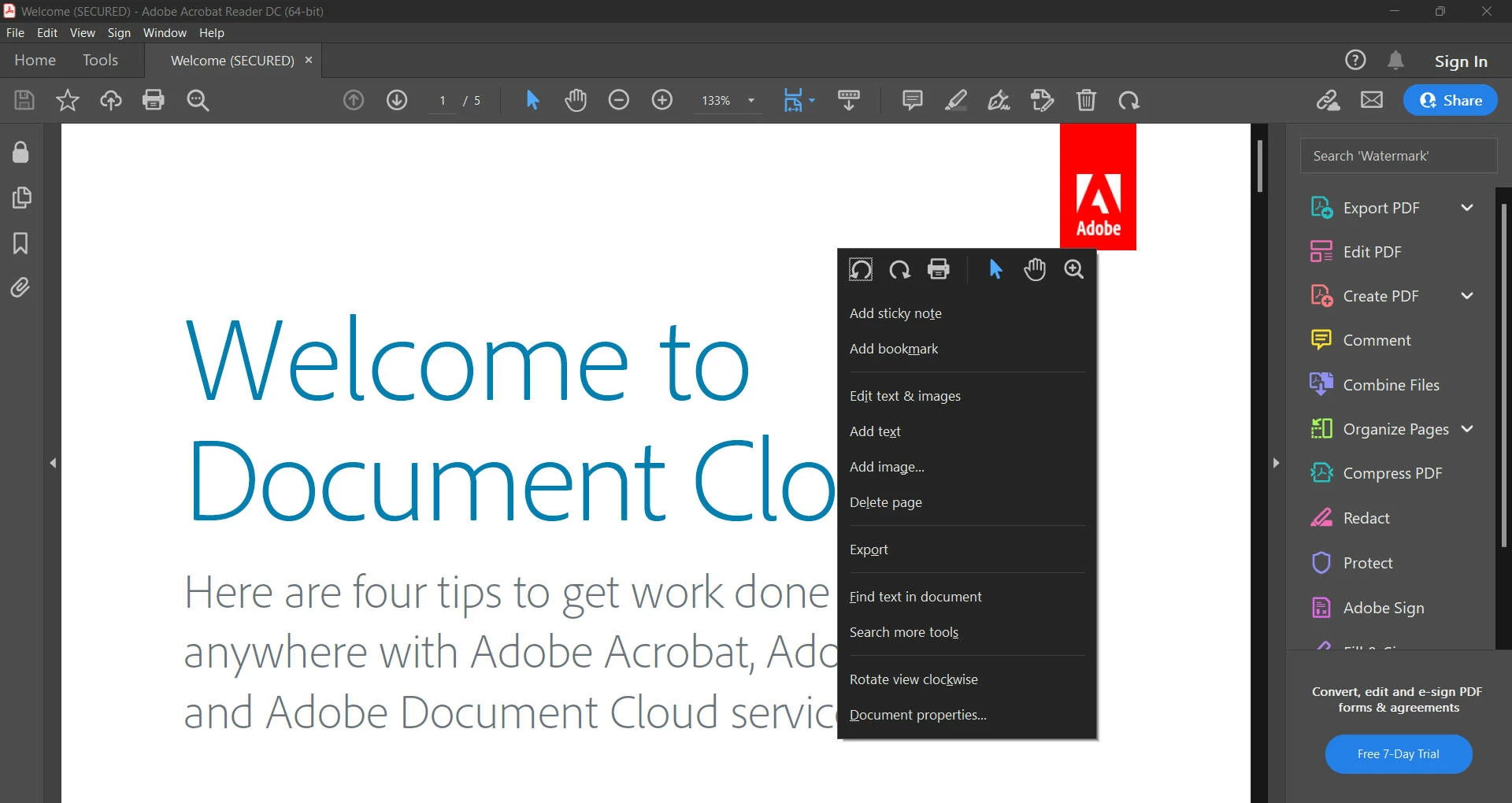Rotate clockwise icon in context menu
Viewport: 1512px width, 803px height.
[x=899, y=269]
